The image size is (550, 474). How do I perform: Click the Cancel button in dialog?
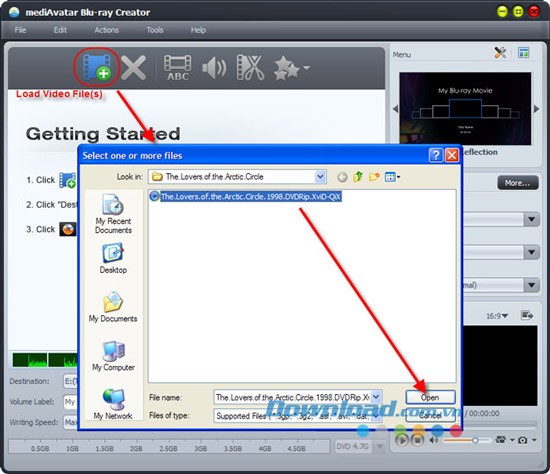[x=430, y=415]
